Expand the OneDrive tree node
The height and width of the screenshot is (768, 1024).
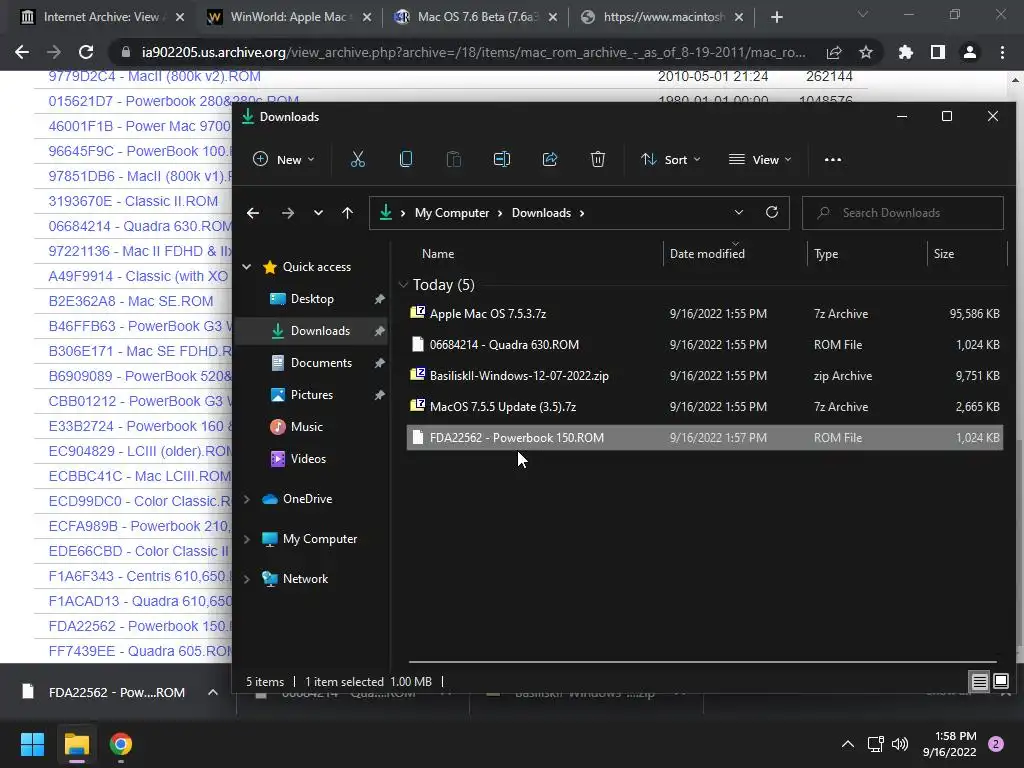pos(247,499)
